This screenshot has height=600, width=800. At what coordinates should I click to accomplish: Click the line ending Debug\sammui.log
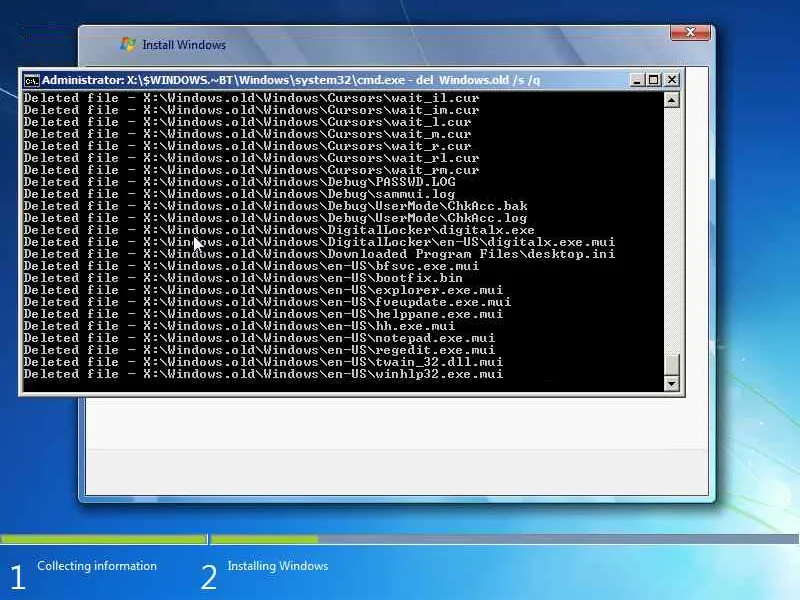tap(239, 194)
